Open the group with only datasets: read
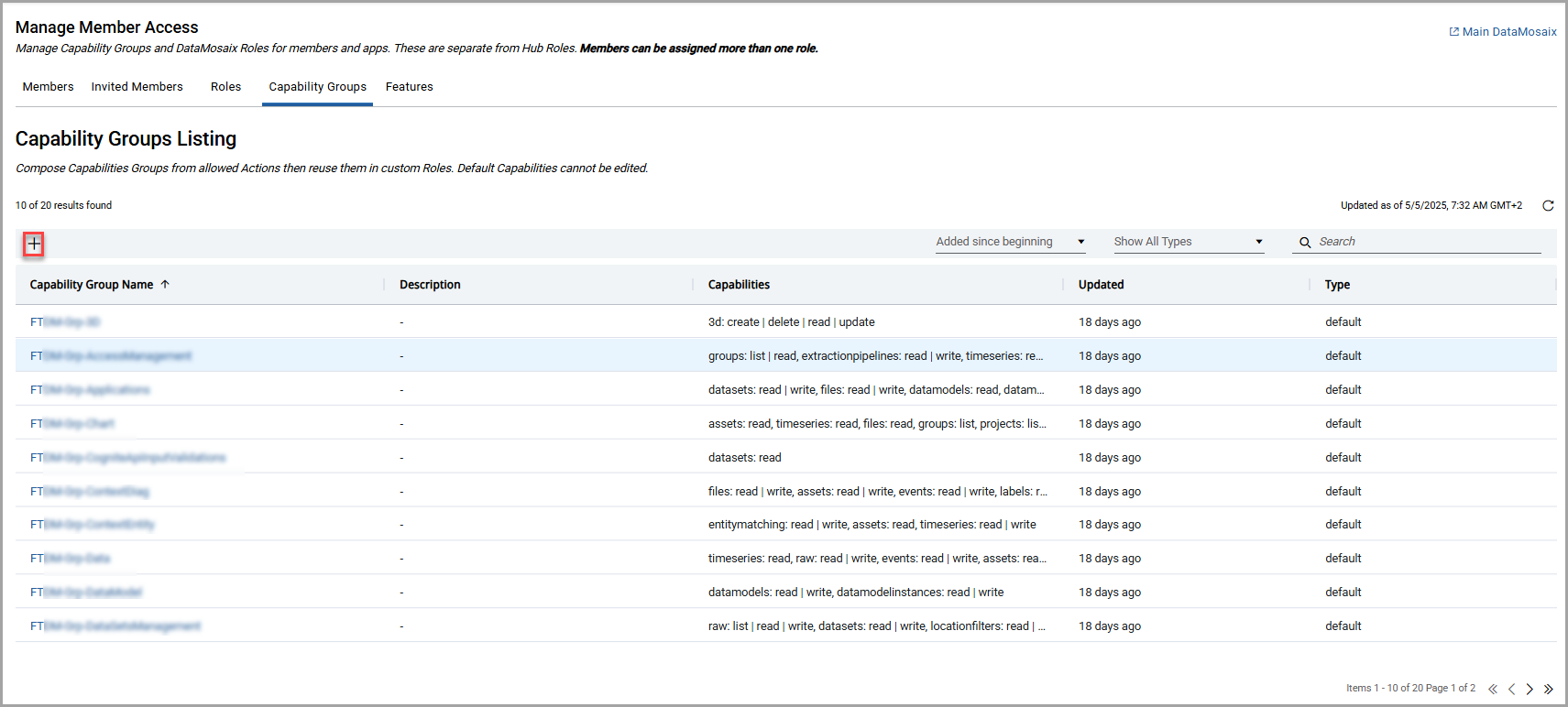 point(127,458)
